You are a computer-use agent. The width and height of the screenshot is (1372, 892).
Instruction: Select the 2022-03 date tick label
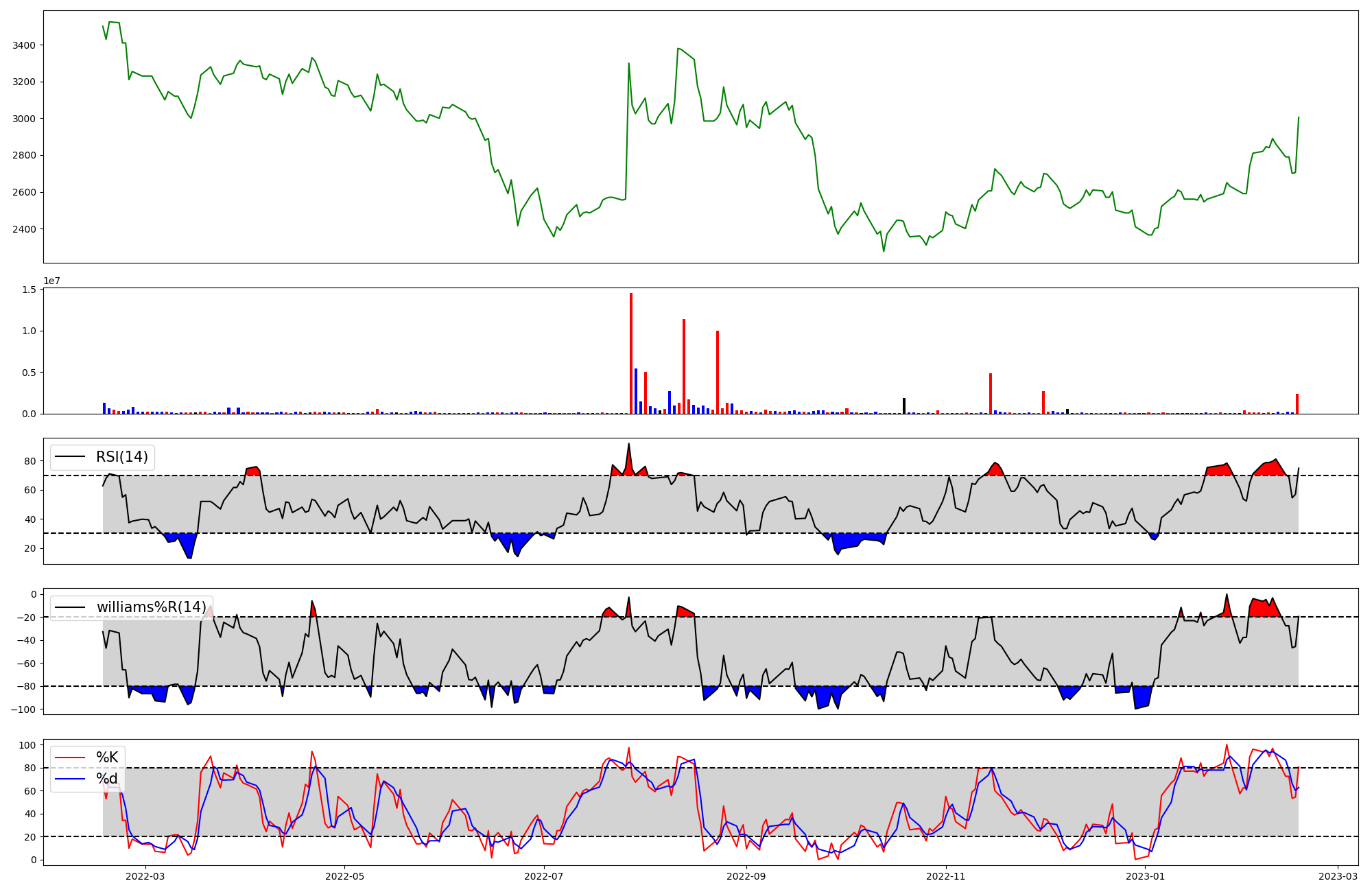145,876
